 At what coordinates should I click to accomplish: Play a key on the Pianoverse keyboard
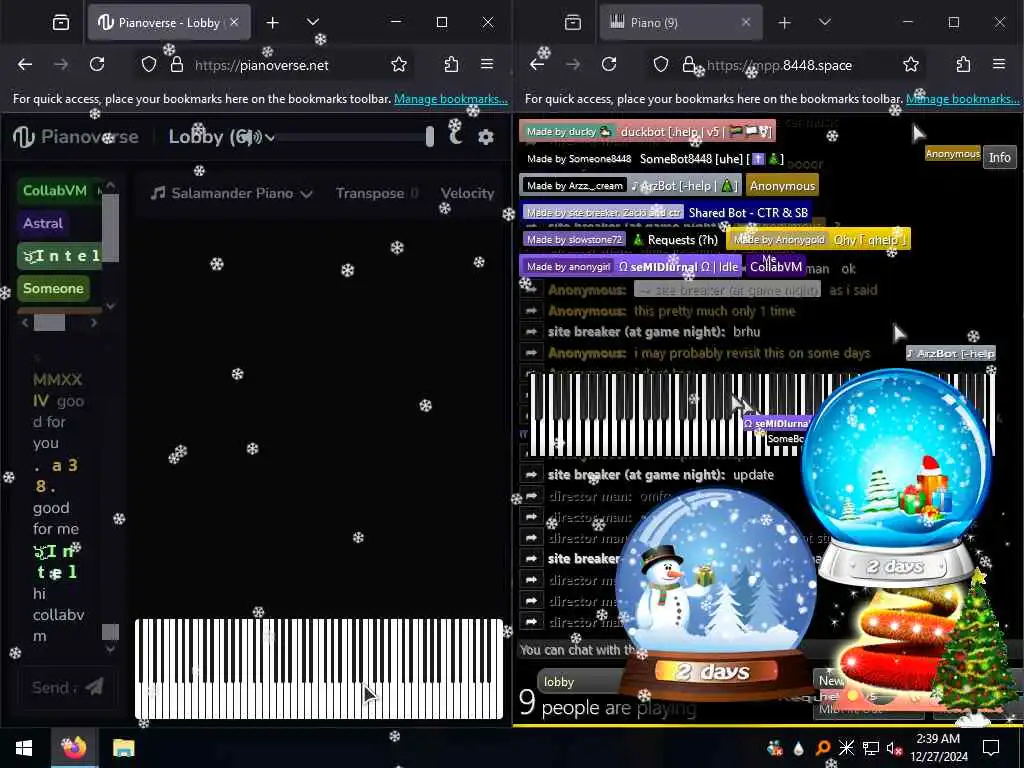319,669
